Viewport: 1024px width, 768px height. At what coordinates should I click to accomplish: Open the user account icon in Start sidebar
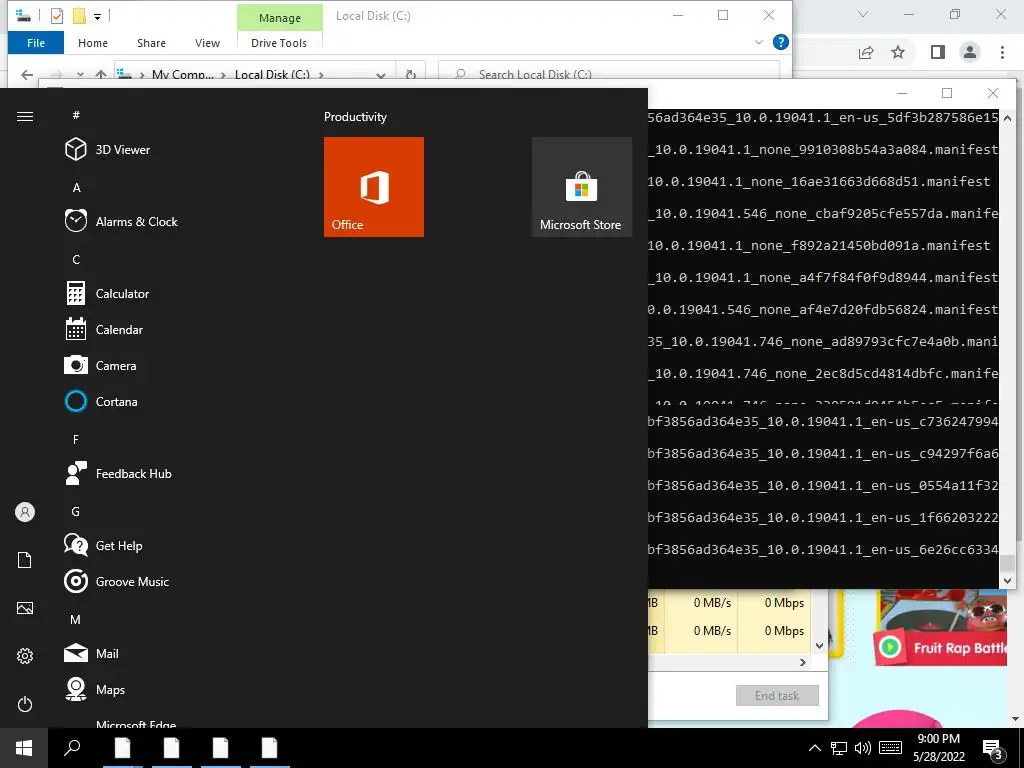(25, 512)
